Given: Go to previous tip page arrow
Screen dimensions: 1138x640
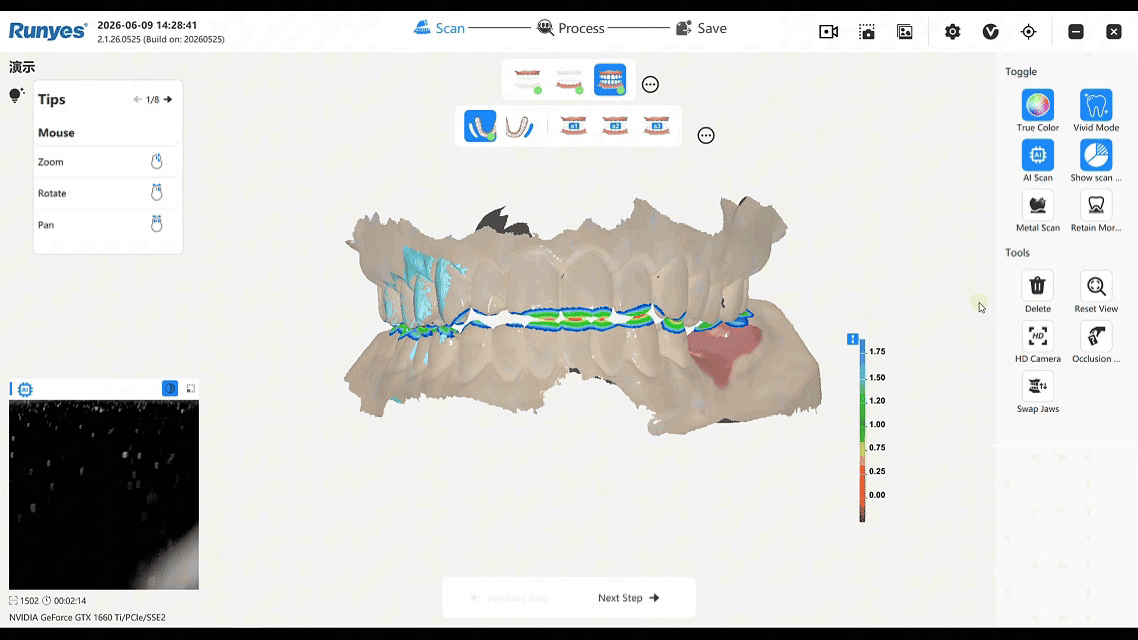Looking at the screenshot, I should point(137,99).
